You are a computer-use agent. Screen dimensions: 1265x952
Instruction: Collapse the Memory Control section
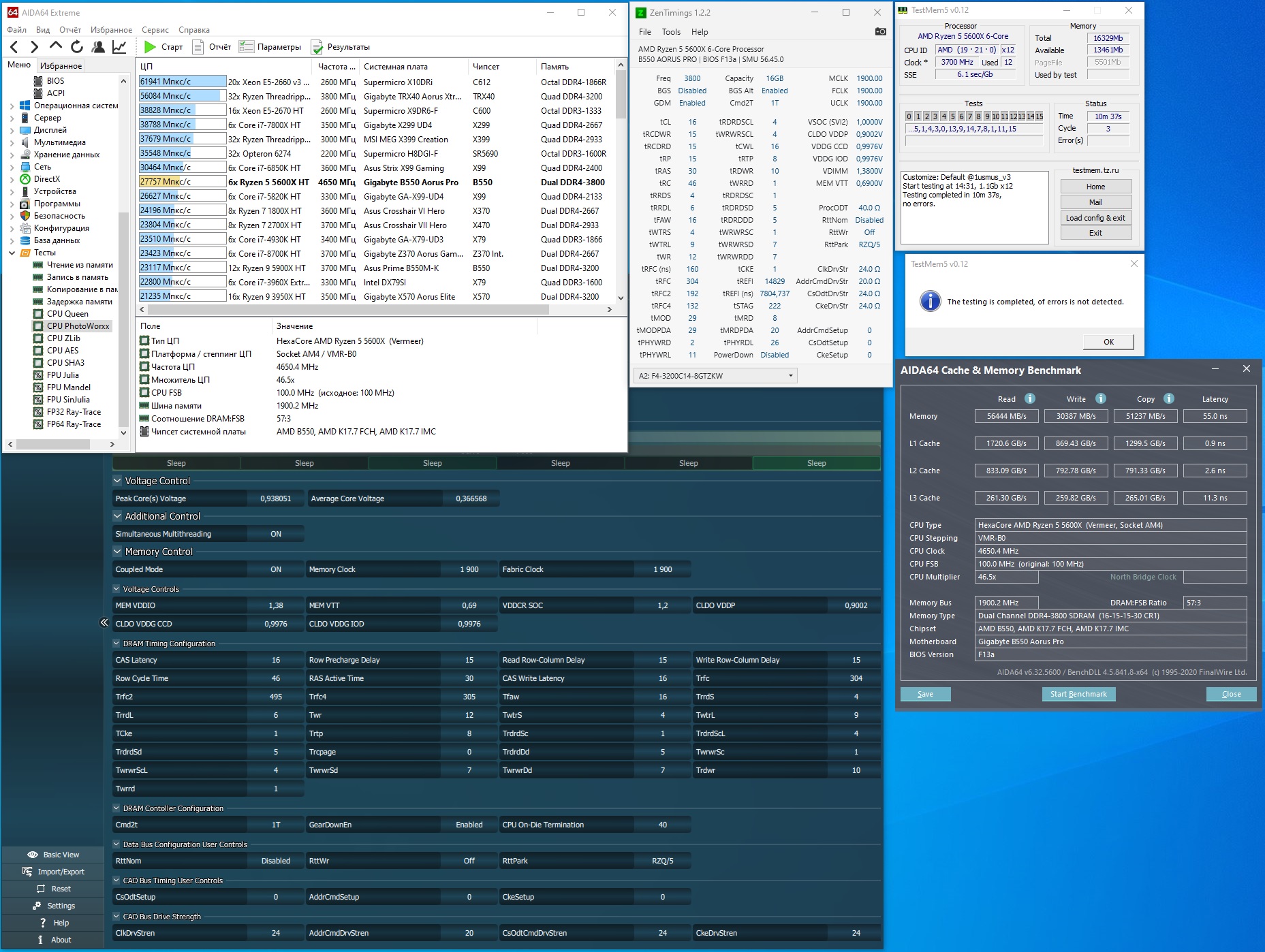coord(117,552)
